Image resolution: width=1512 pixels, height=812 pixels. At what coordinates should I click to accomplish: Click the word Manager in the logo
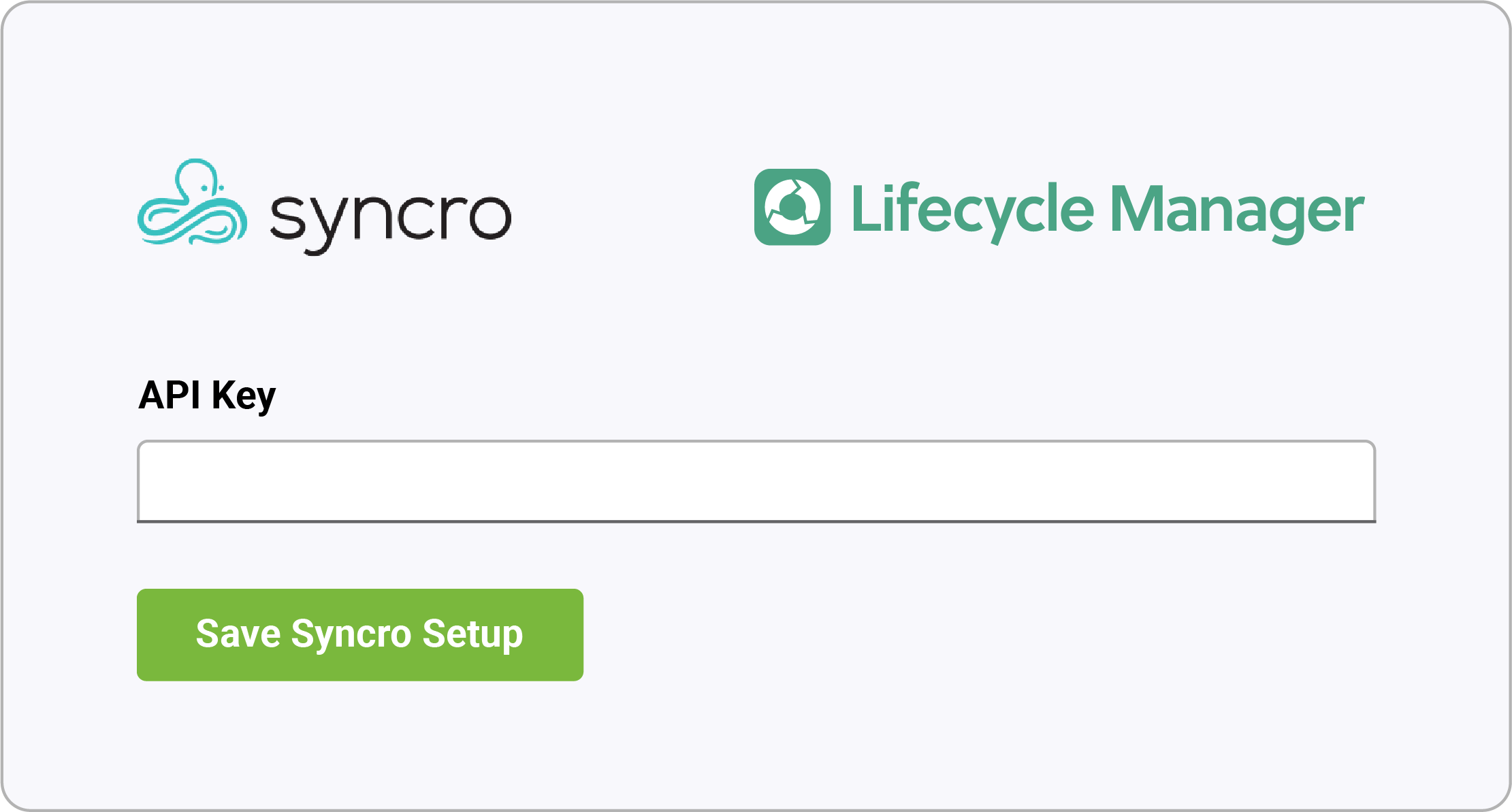coord(1237,210)
